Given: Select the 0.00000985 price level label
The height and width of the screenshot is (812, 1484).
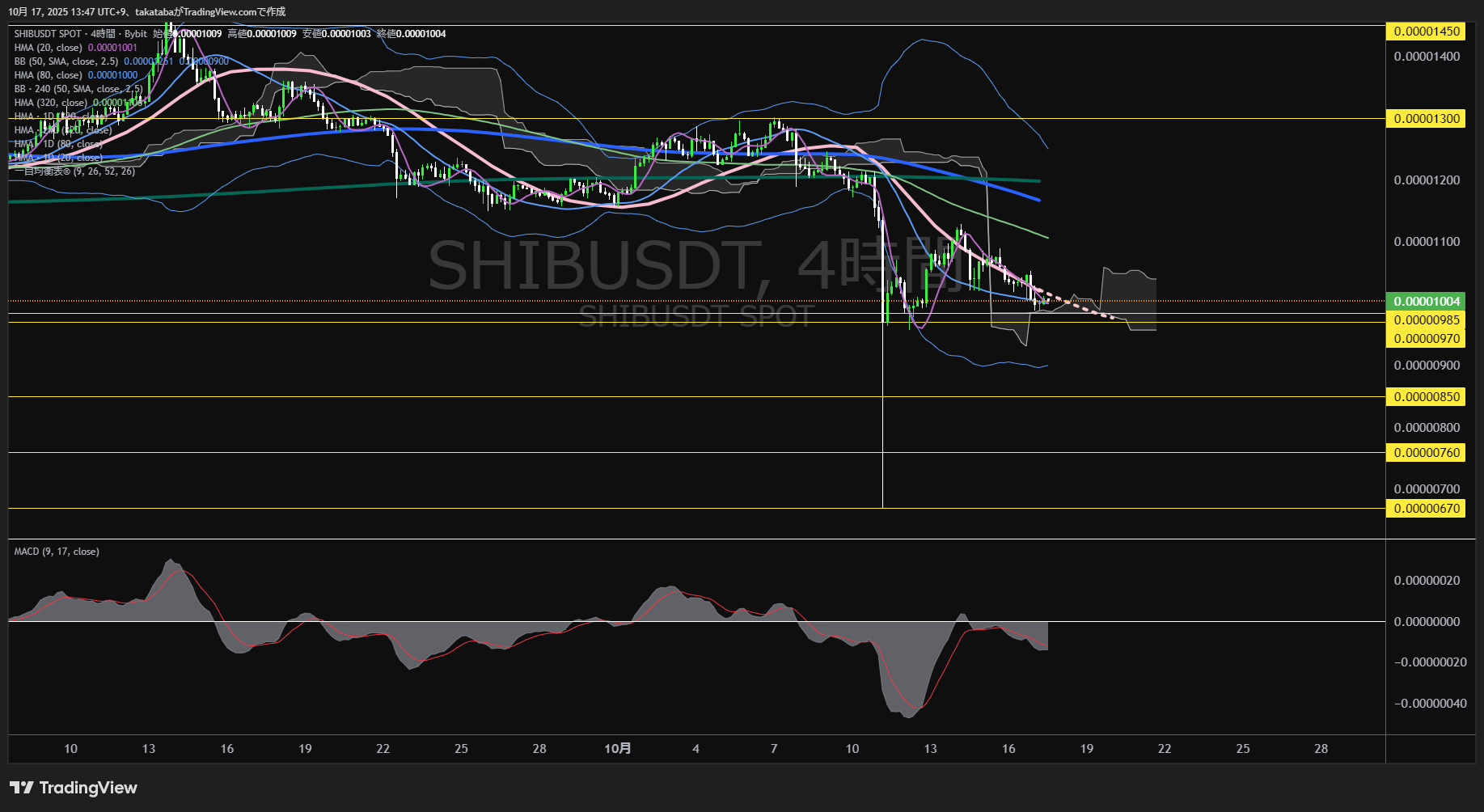Looking at the screenshot, I should pyautogui.click(x=1427, y=320).
